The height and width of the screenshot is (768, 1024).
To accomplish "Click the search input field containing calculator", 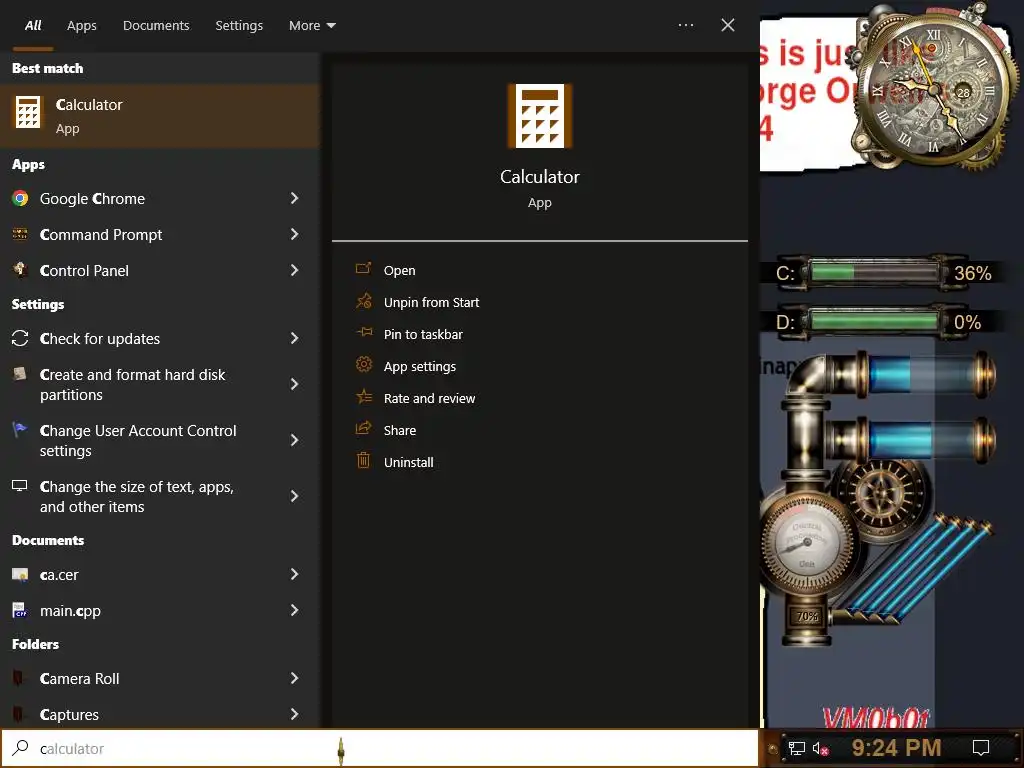I will [x=379, y=748].
